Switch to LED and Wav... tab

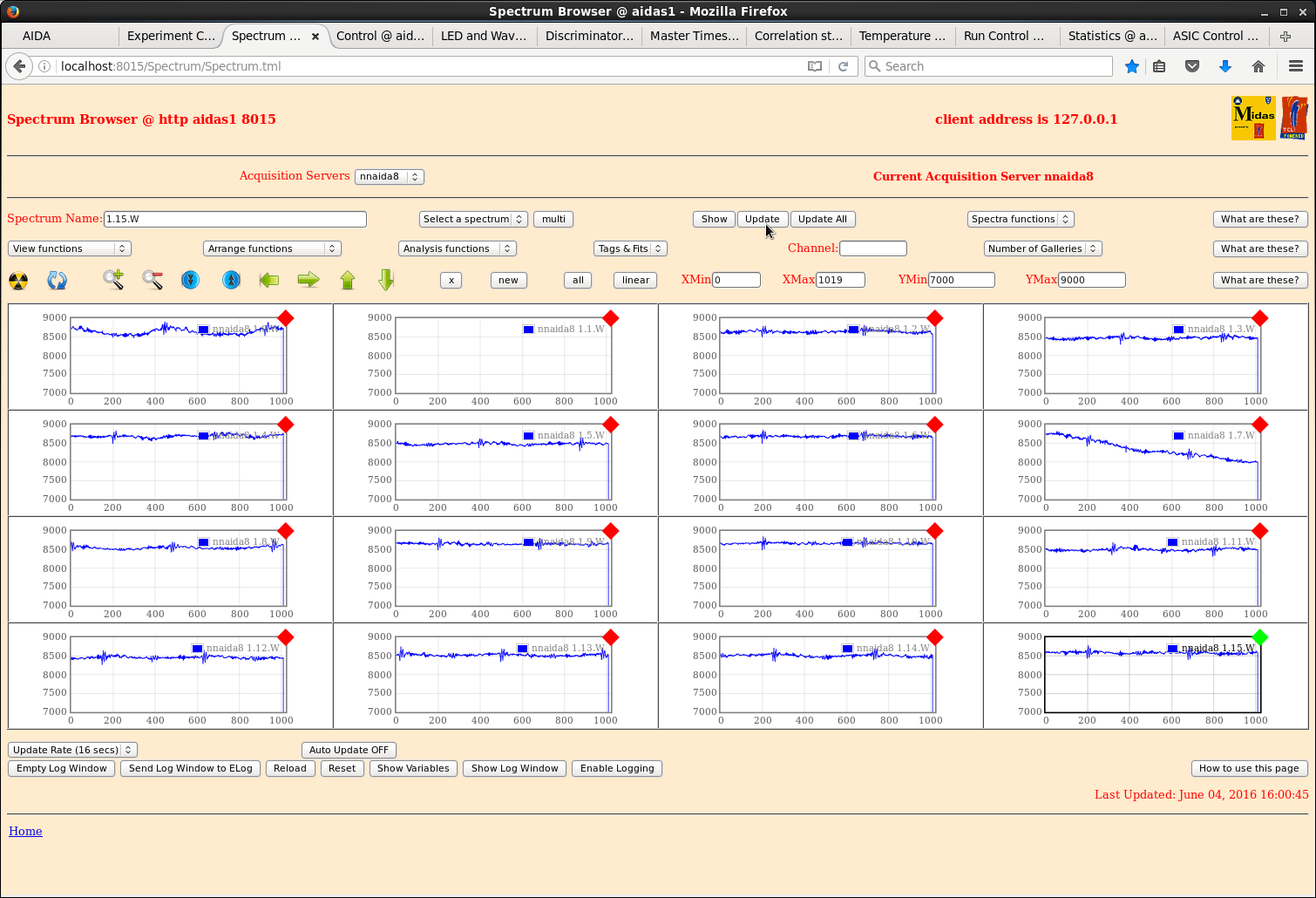[484, 36]
